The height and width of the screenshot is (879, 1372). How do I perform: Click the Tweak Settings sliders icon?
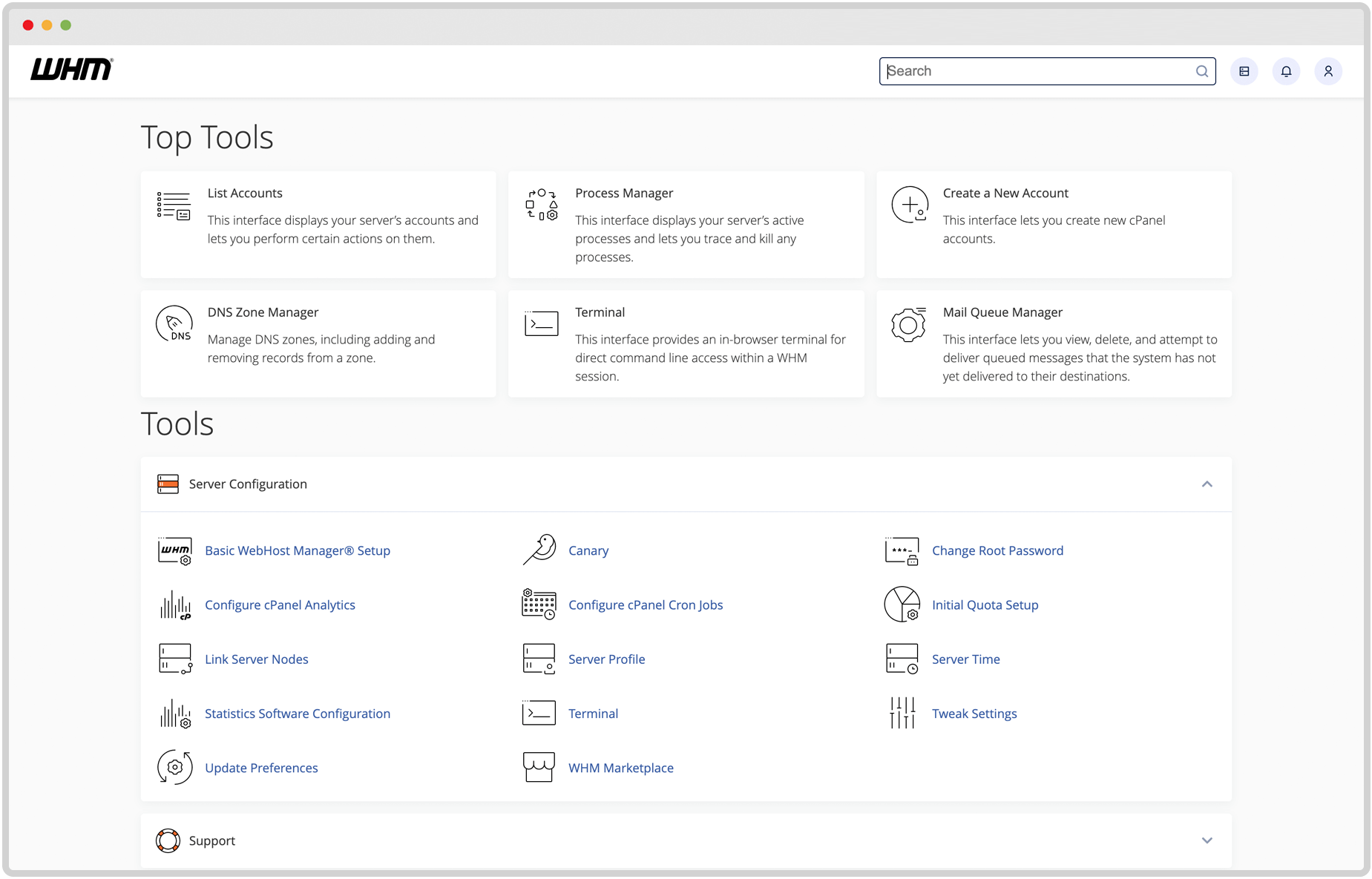(902, 713)
